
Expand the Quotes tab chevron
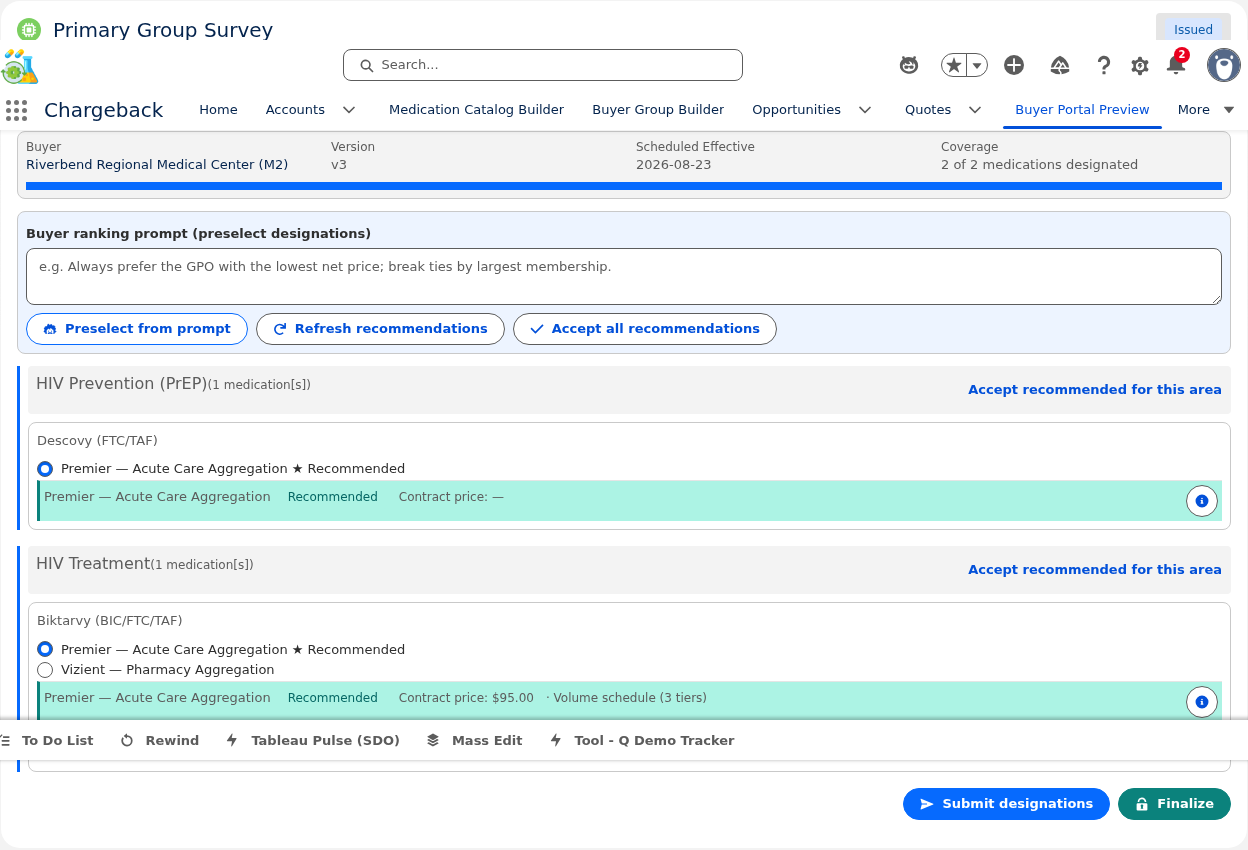[x=975, y=110]
